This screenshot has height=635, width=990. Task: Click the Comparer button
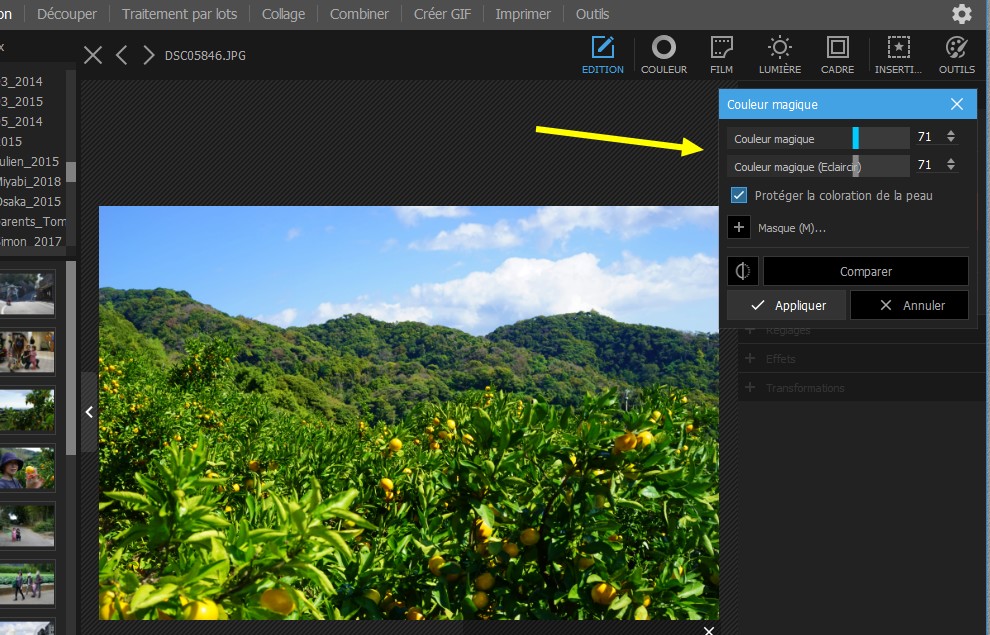[866, 271]
